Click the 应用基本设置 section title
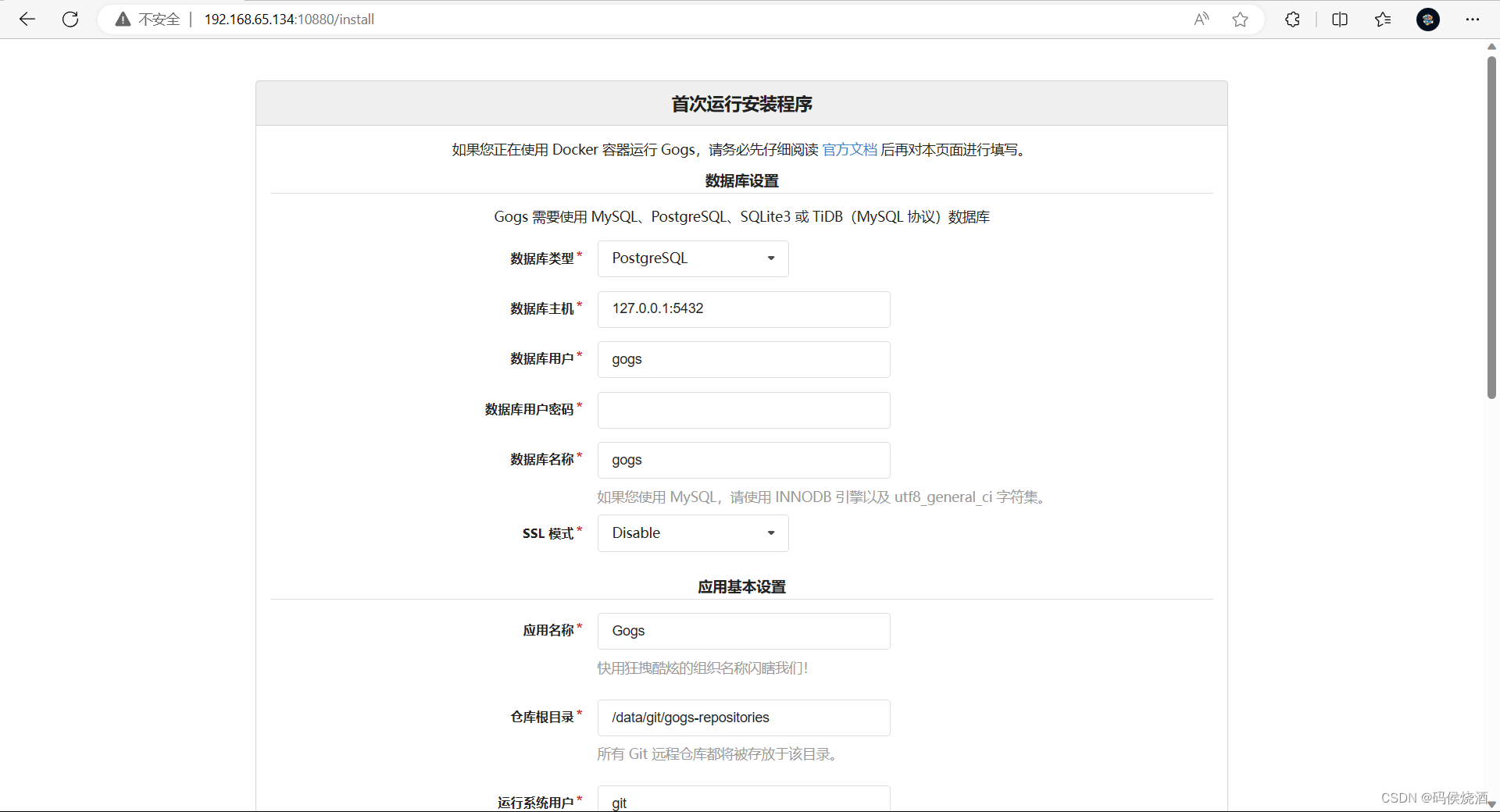 click(x=741, y=586)
